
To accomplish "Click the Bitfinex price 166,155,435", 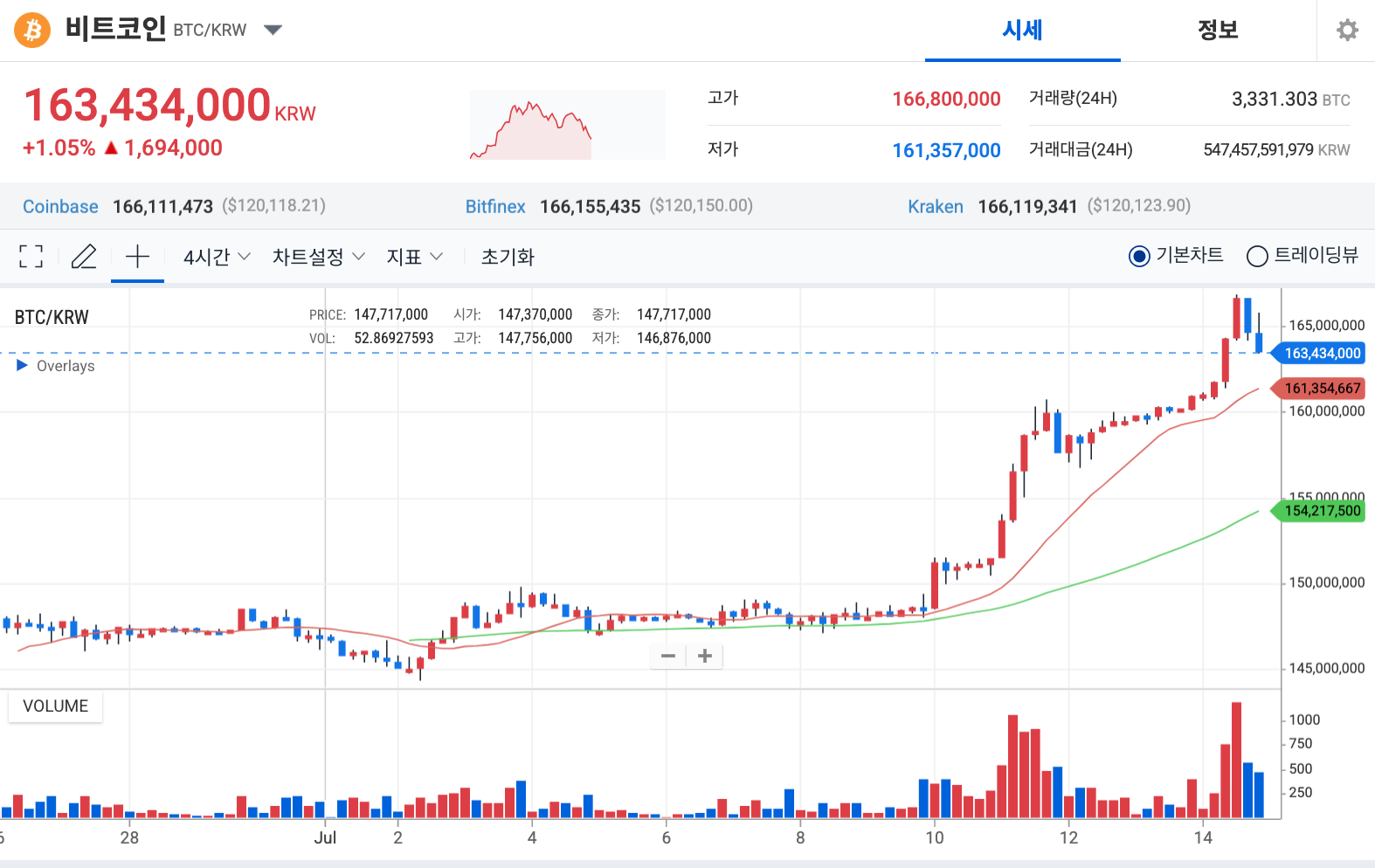I will point(590,207).
